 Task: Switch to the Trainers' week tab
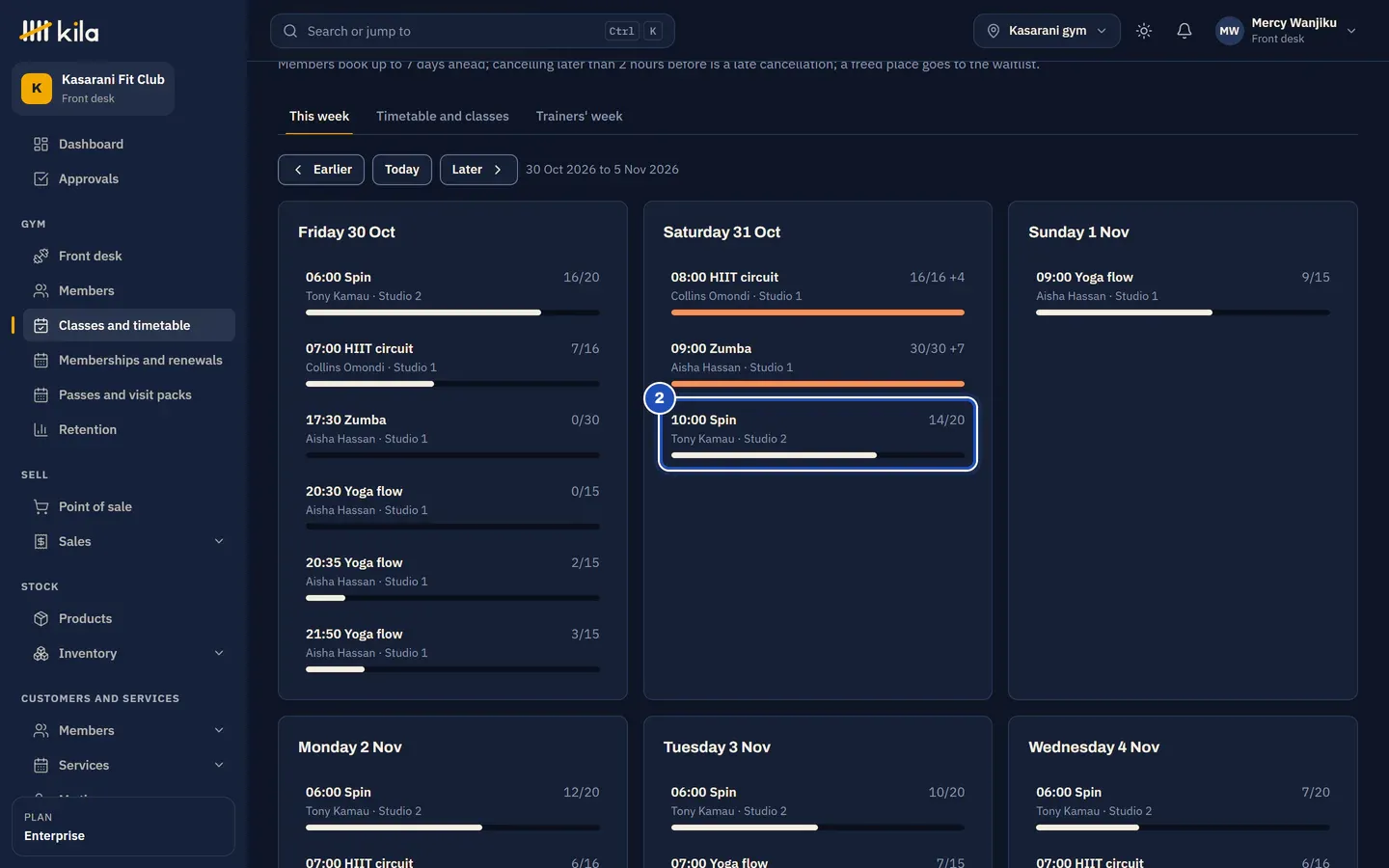pyautogui.click(x=580, y=116)
